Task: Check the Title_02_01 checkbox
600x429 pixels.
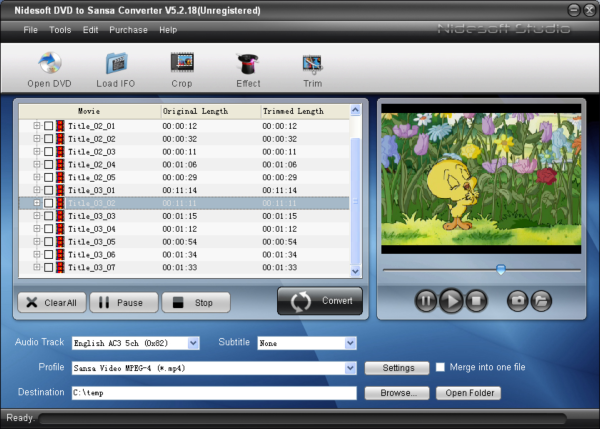Action: point(49,126)
